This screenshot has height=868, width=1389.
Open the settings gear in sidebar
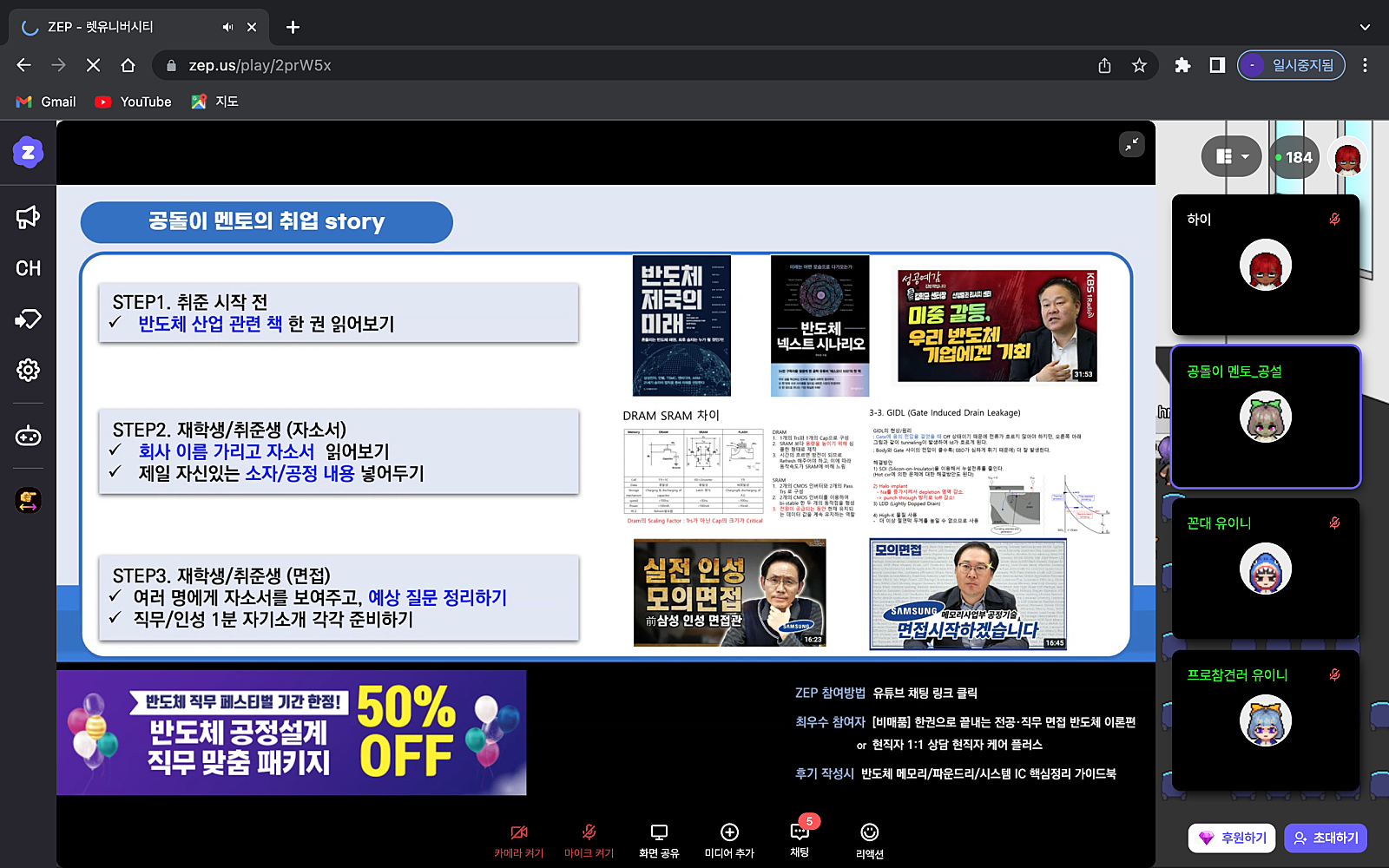tap(28, 371)
